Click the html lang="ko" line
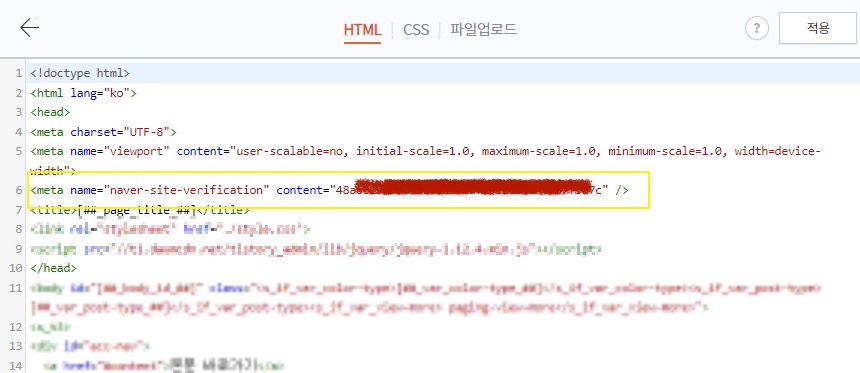 (83, 93)
